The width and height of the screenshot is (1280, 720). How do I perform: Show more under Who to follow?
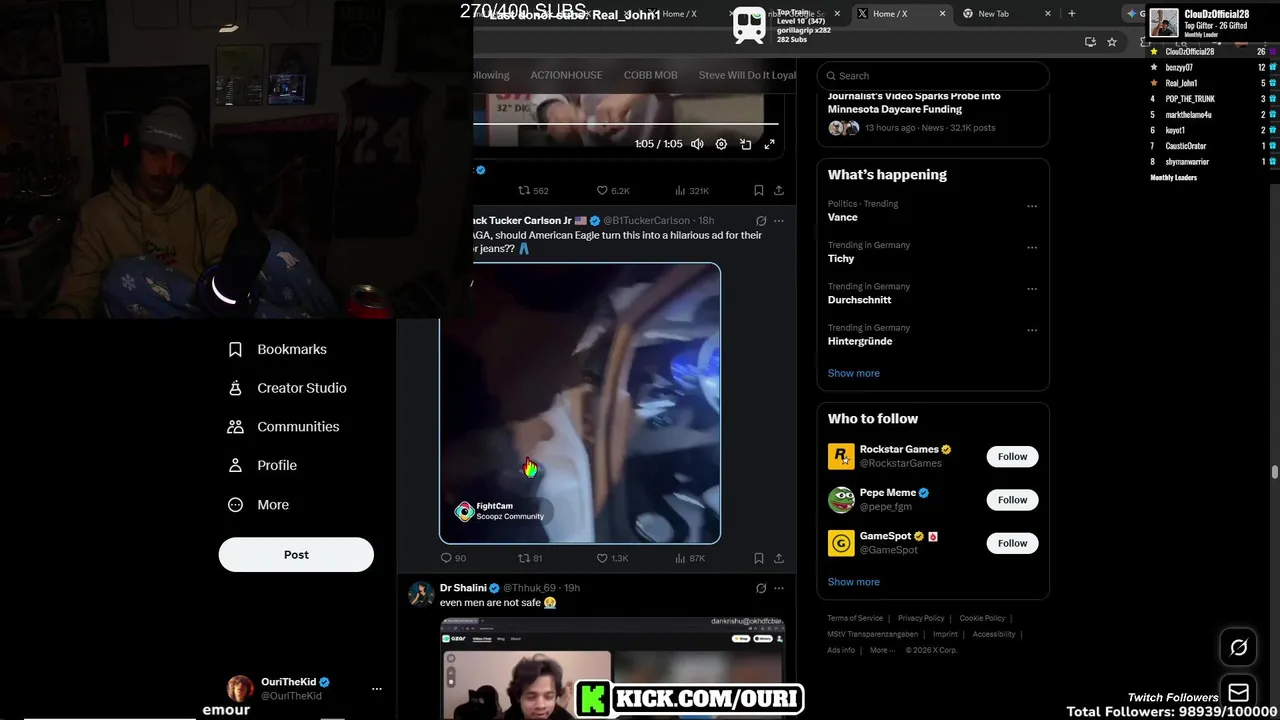point(853,582)
